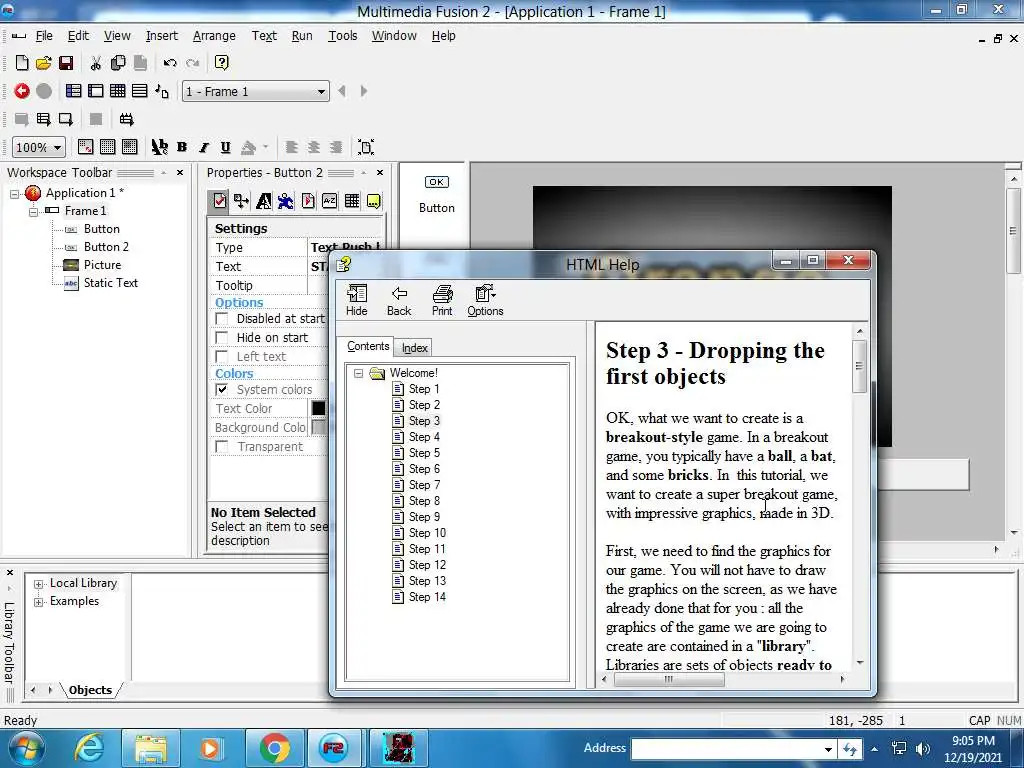This screenshot has height=768, width=1024.
Task: Save the application with the floppy icon
Action: tap(65, 63)
